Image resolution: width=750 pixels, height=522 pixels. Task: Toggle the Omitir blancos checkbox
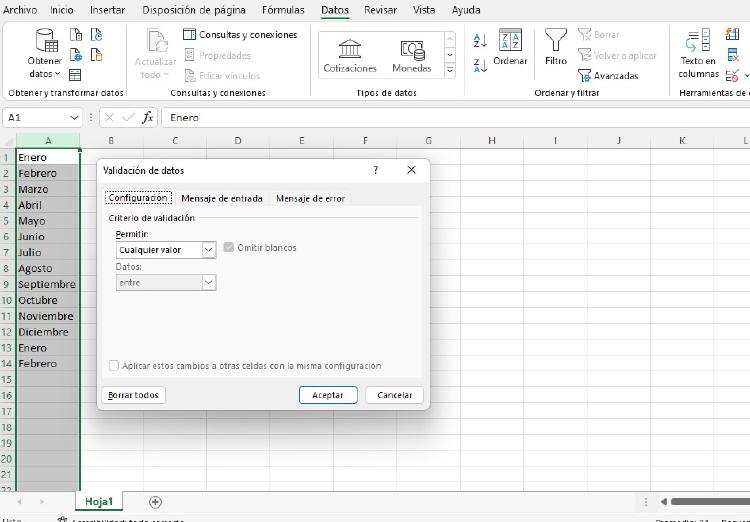[x=229, y=248]
